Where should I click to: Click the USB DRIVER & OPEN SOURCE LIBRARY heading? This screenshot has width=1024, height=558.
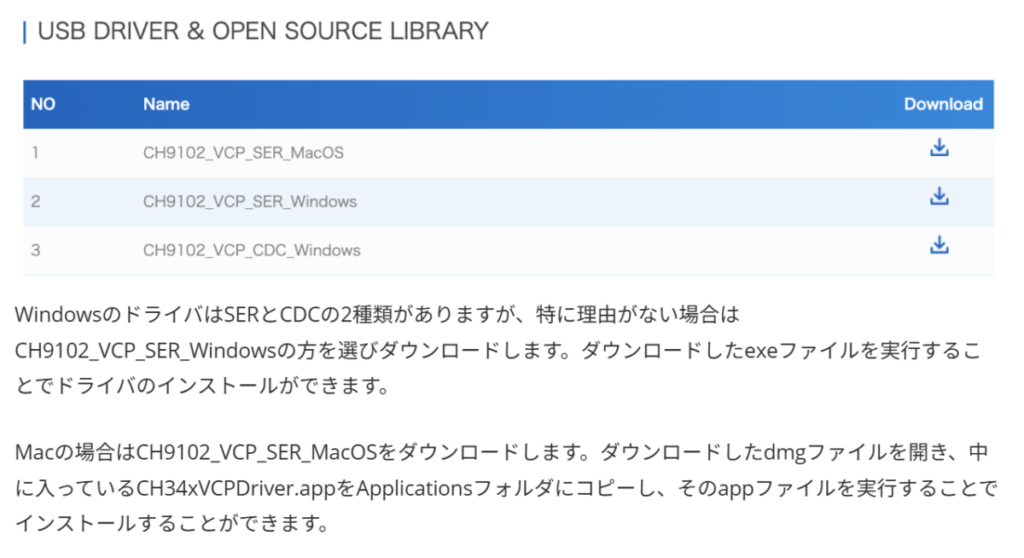pos(263,31)
